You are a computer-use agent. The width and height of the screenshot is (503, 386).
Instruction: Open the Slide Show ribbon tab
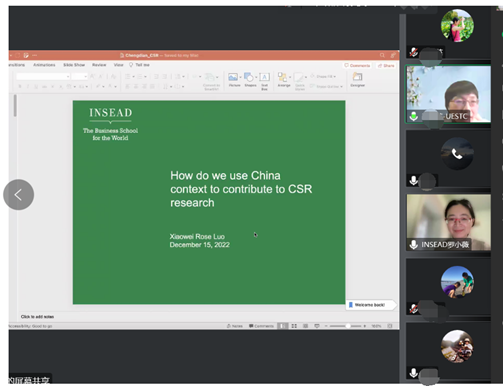[x=74, y=65]
